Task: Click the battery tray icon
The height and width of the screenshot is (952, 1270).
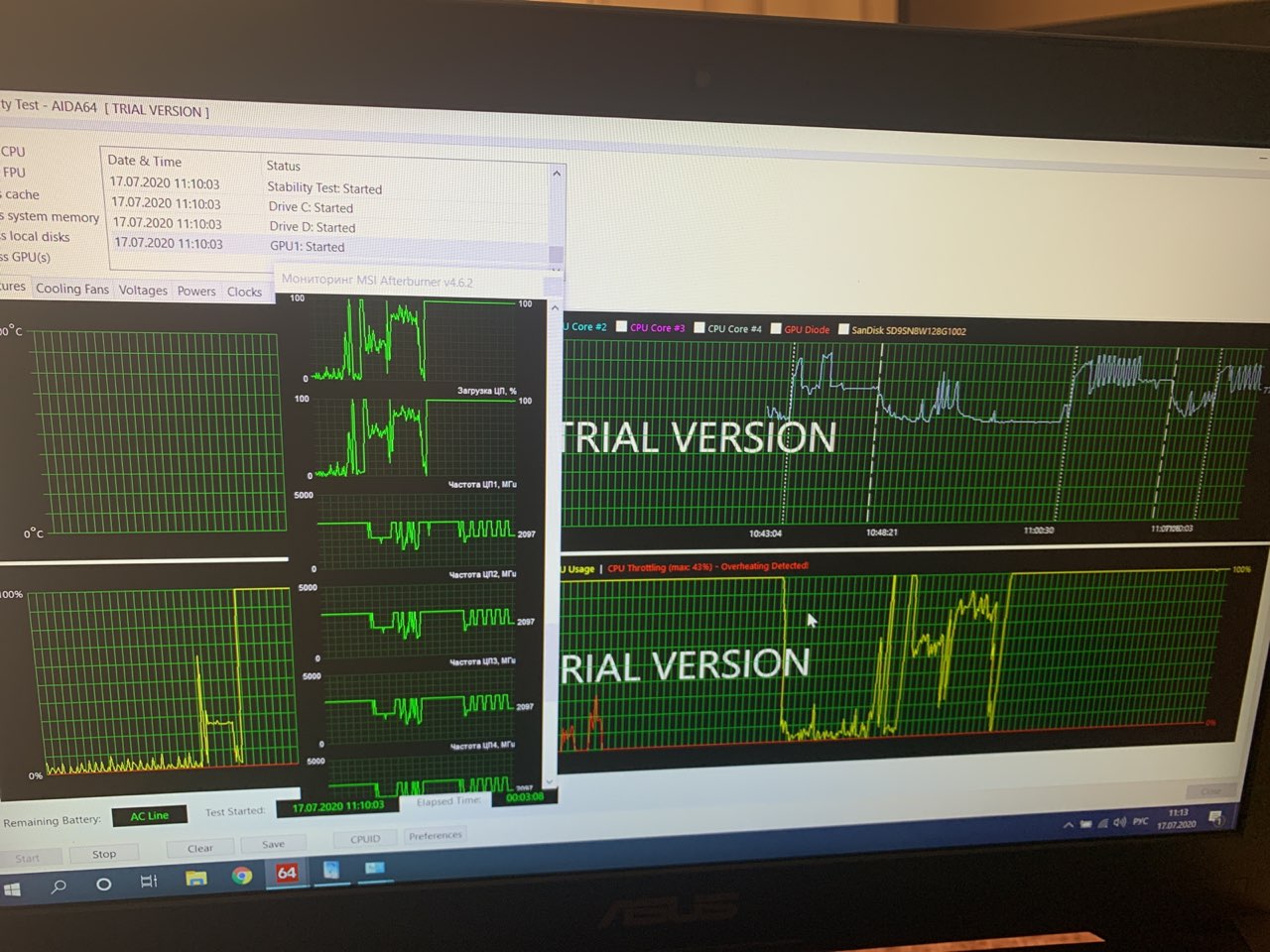Action: point(1086,824)
